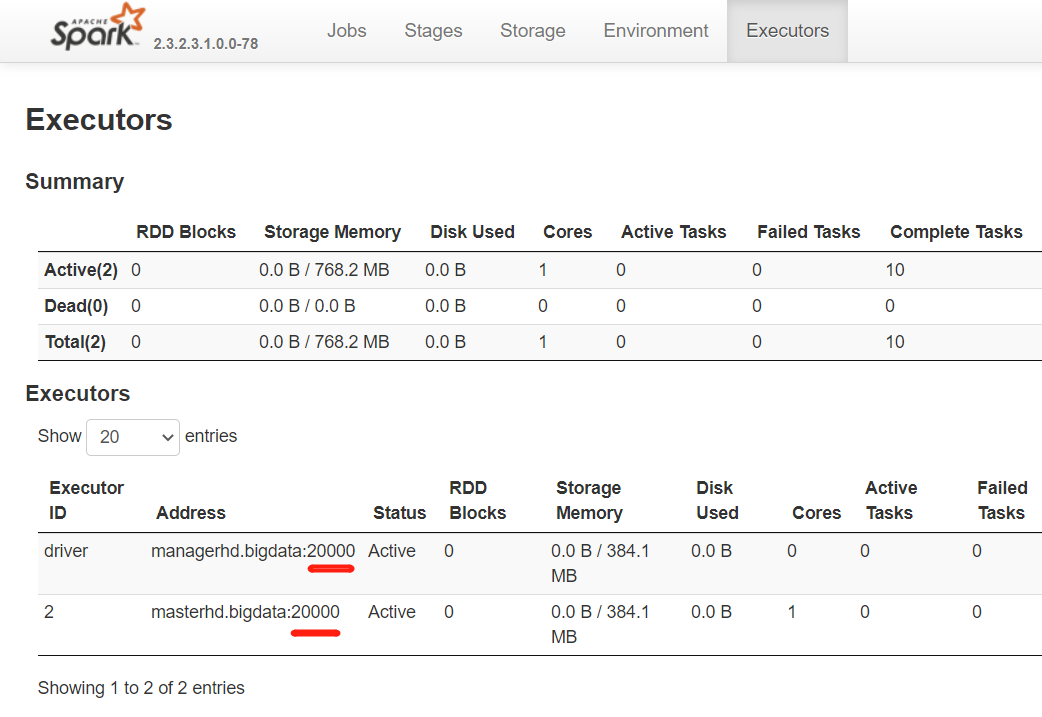Click the Apache Spark logo

(x=97, y=28)
